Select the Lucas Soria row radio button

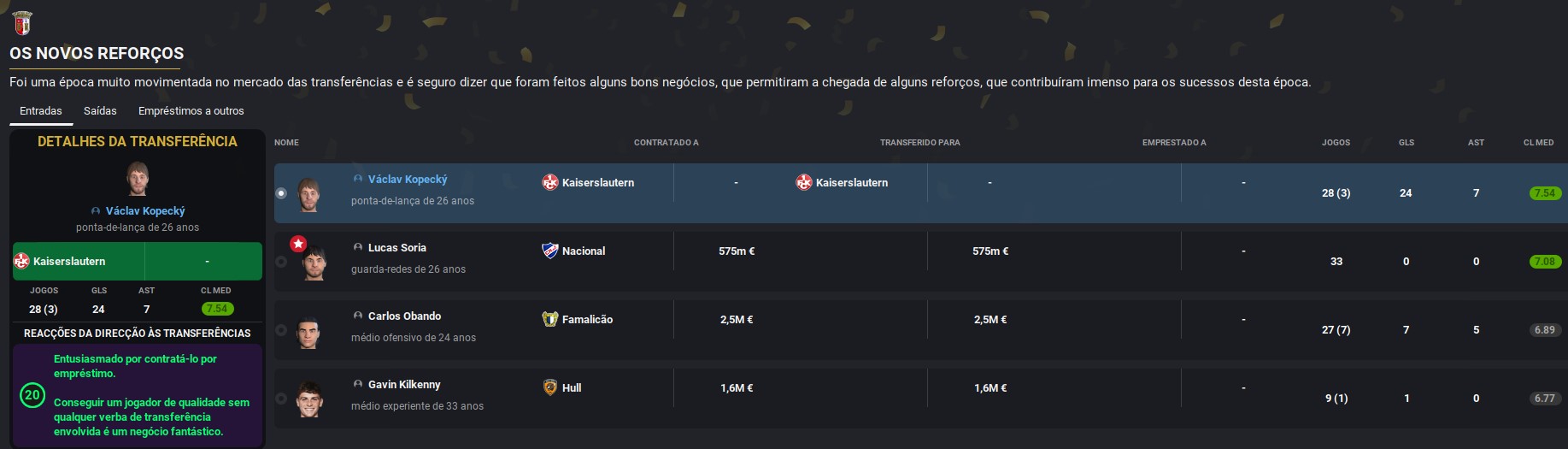[281, 262]
